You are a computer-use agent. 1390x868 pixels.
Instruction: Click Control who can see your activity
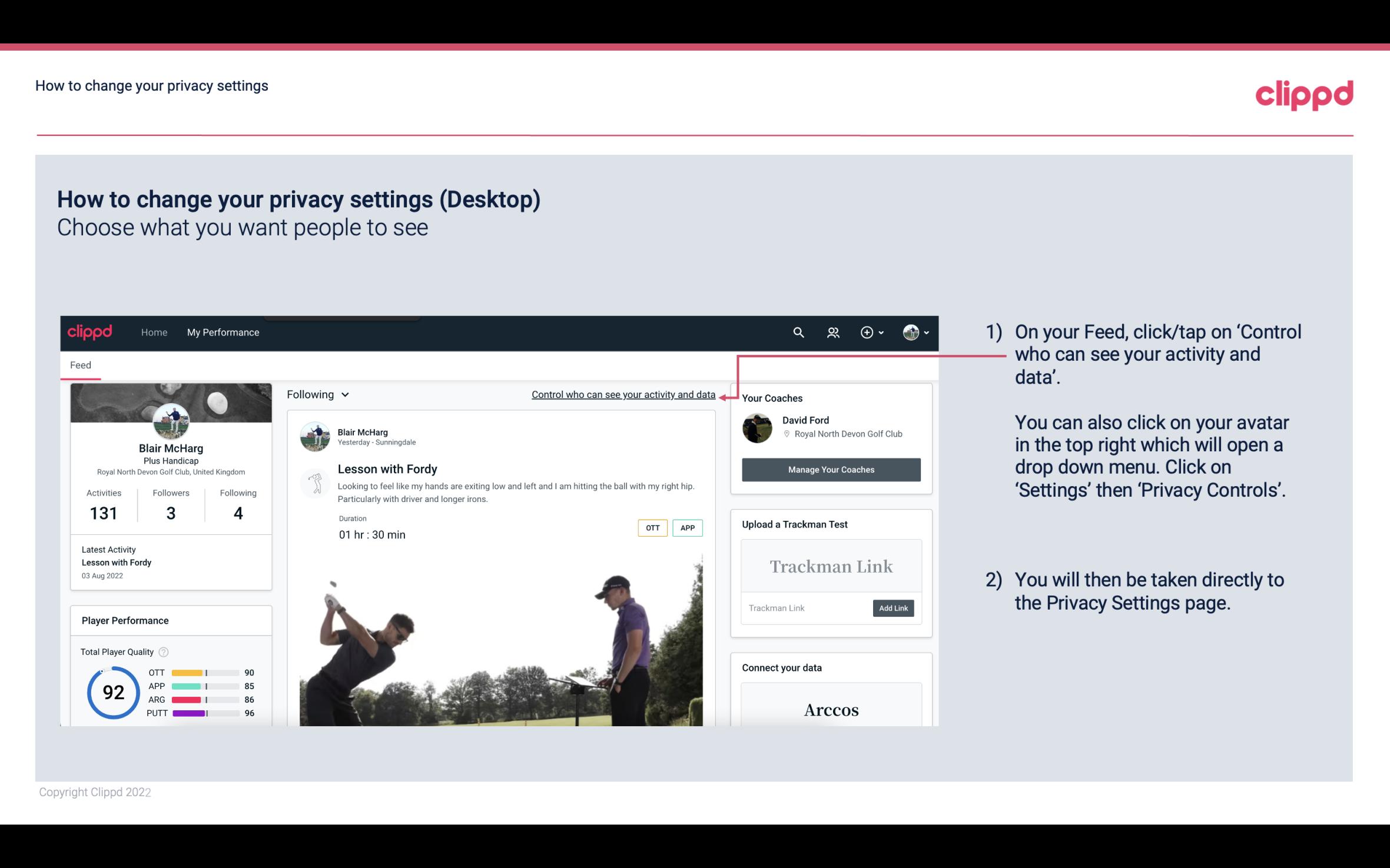click(x=623, y=394)
